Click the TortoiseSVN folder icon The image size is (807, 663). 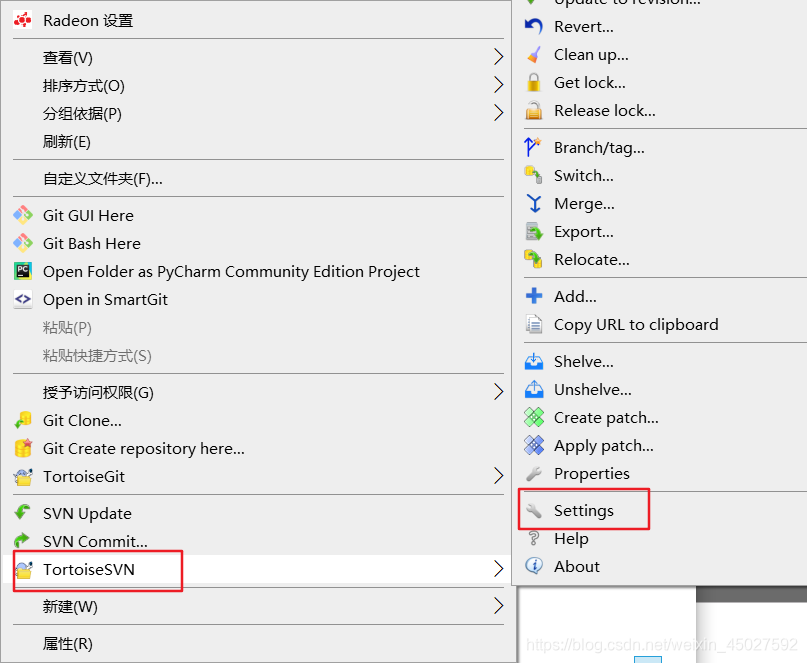pos(24,569)
